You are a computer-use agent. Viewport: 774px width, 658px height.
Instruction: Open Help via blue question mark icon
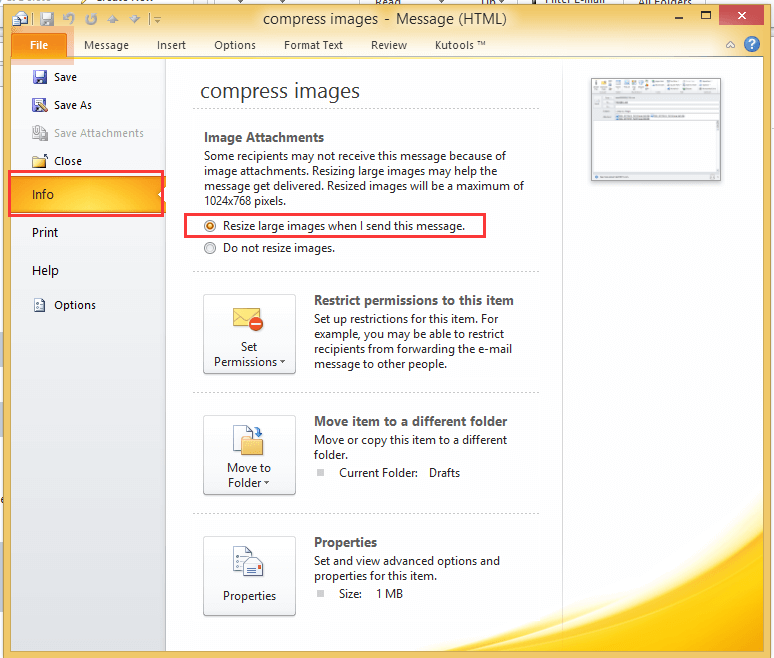coord(751,44)
